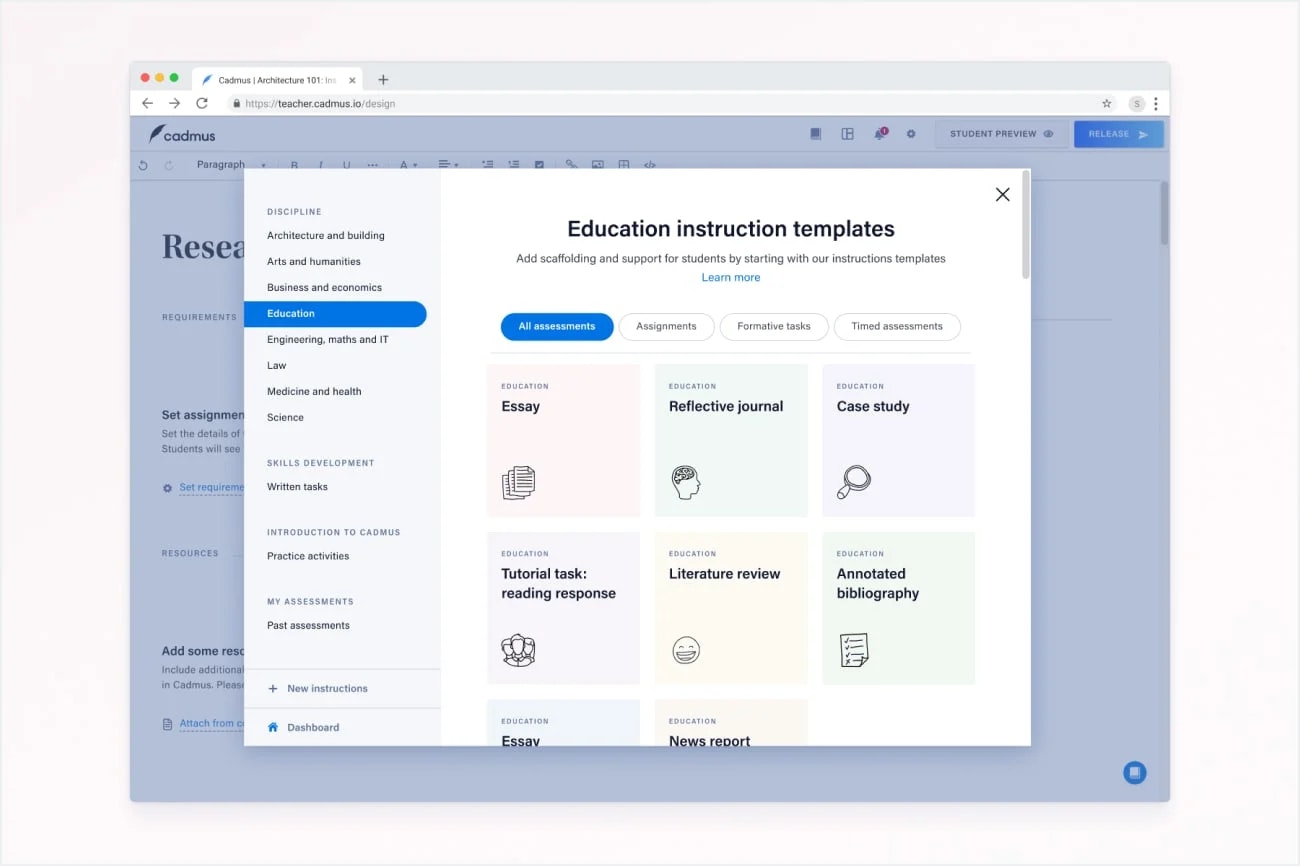The height and width of the screenshot is (866, 1300).
Task: Open the Reflective journal template card
Action: click(x=731, y=440)
